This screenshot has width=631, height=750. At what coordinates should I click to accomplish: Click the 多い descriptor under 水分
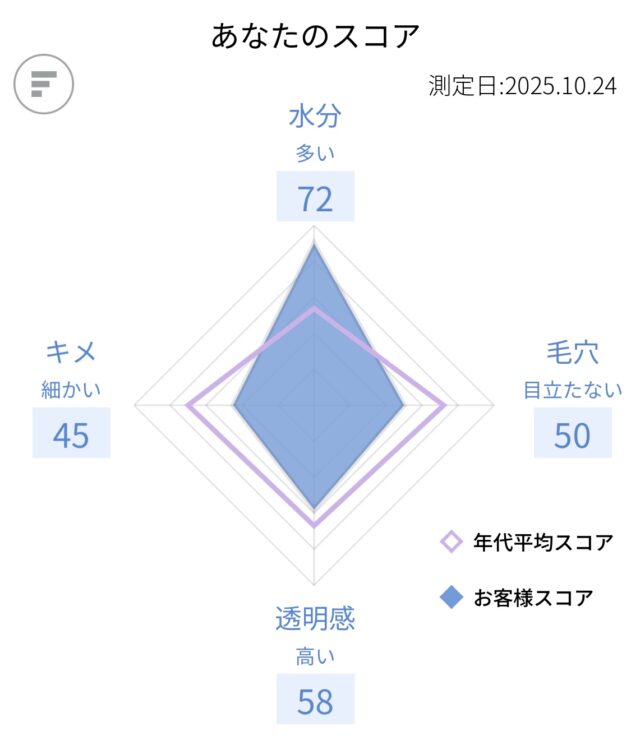pos(315,153)
